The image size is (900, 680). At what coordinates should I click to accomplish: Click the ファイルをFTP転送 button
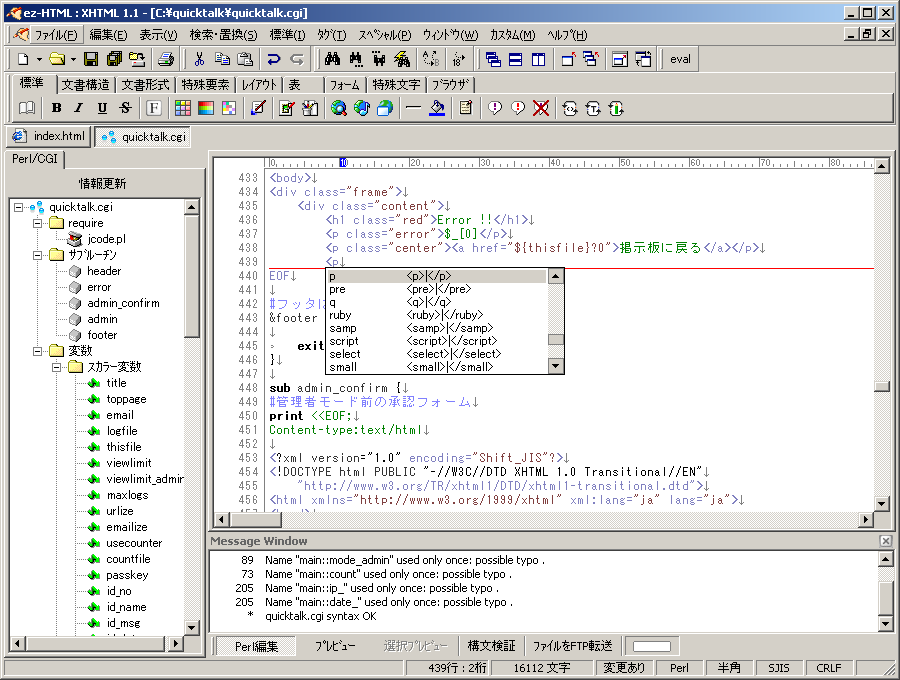coord(572,646)
